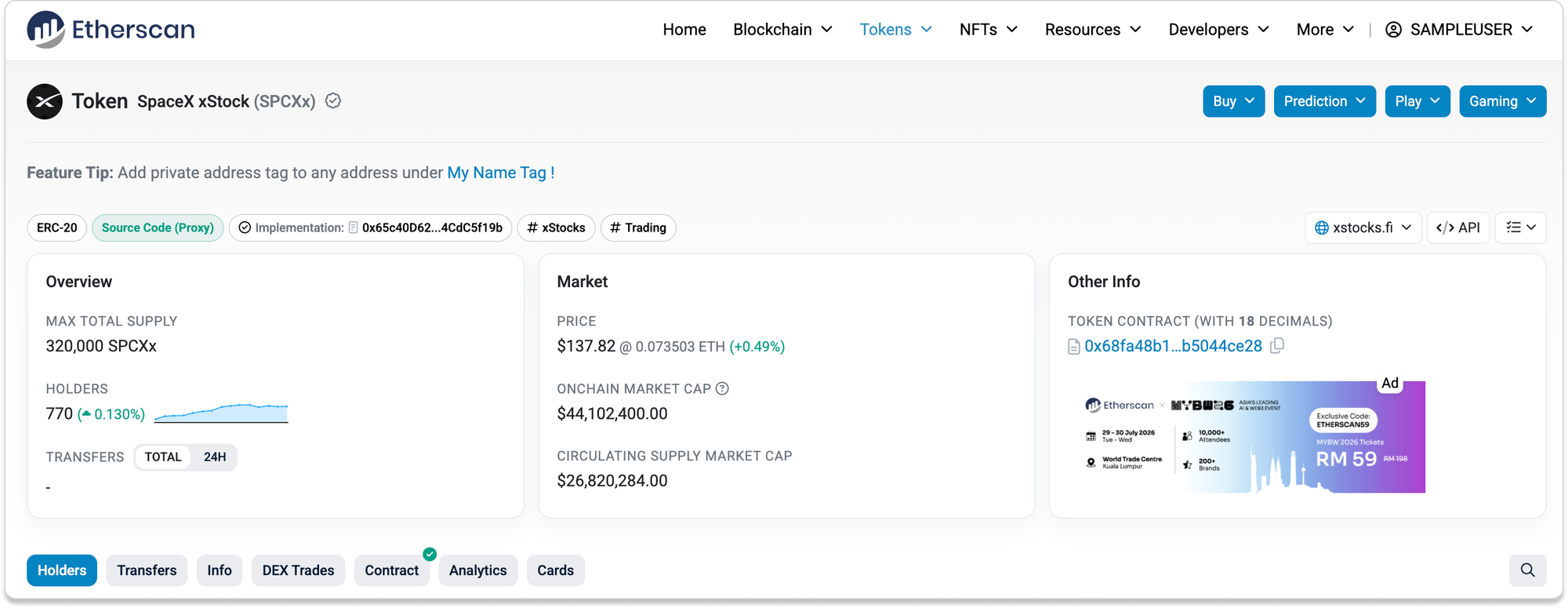Open the Buy dropdown
The width and height of the screenshot is (1568, 608).
point(1234,101)
